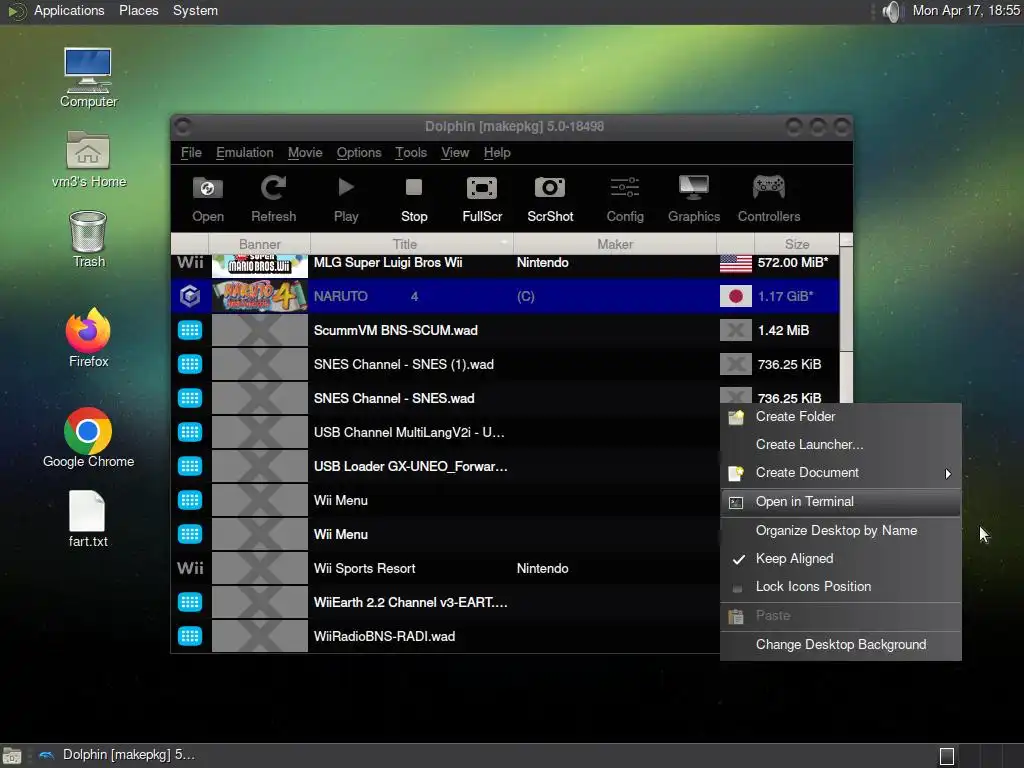
Task: Click the volume speaker icon in top panel
Action: click(891, 11)
